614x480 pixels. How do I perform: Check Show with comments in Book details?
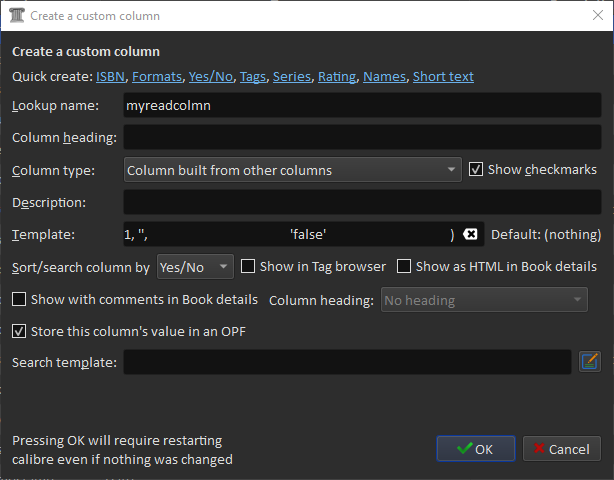[19, 299]
